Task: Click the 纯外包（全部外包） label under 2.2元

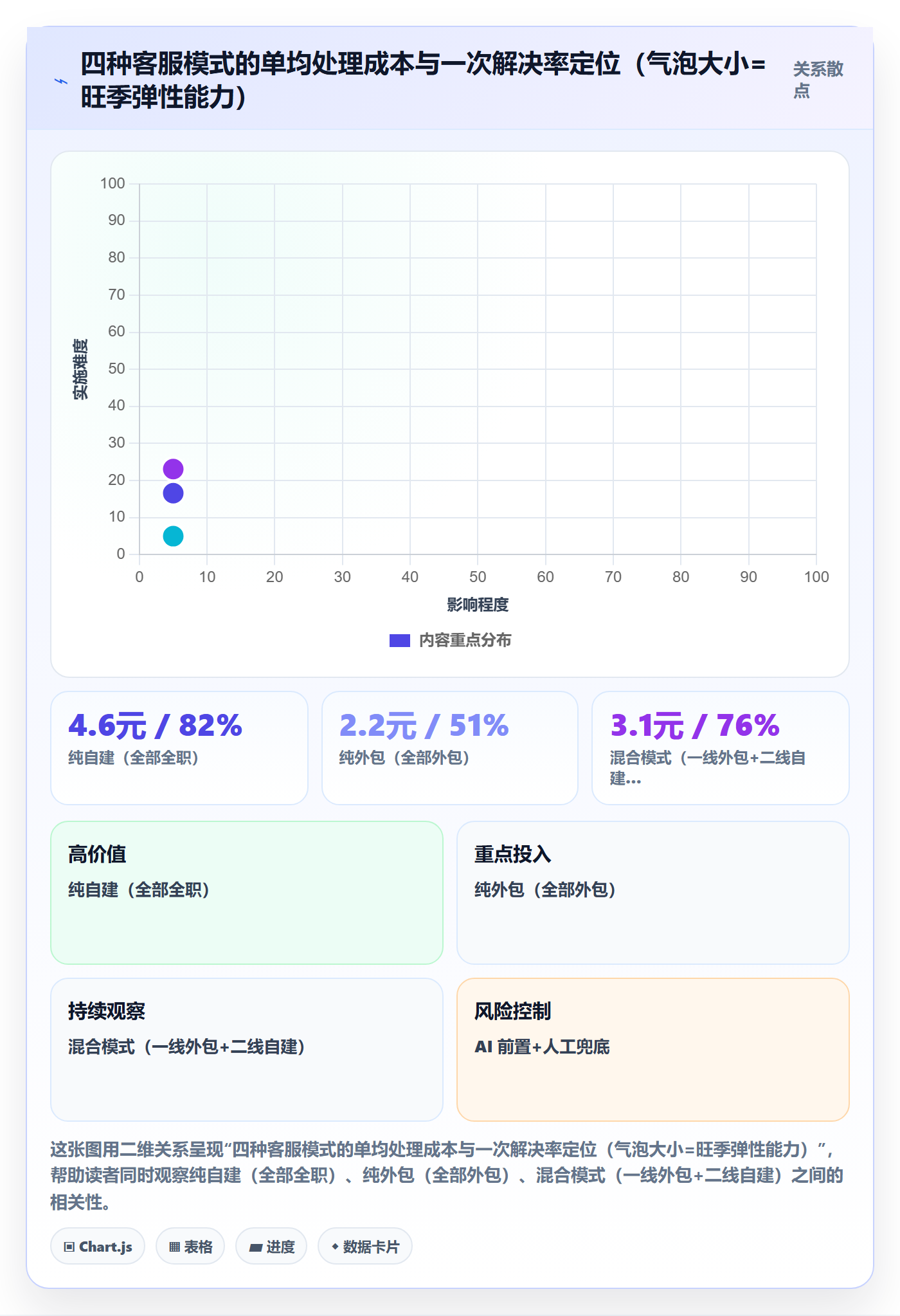Action: point(404,758)
